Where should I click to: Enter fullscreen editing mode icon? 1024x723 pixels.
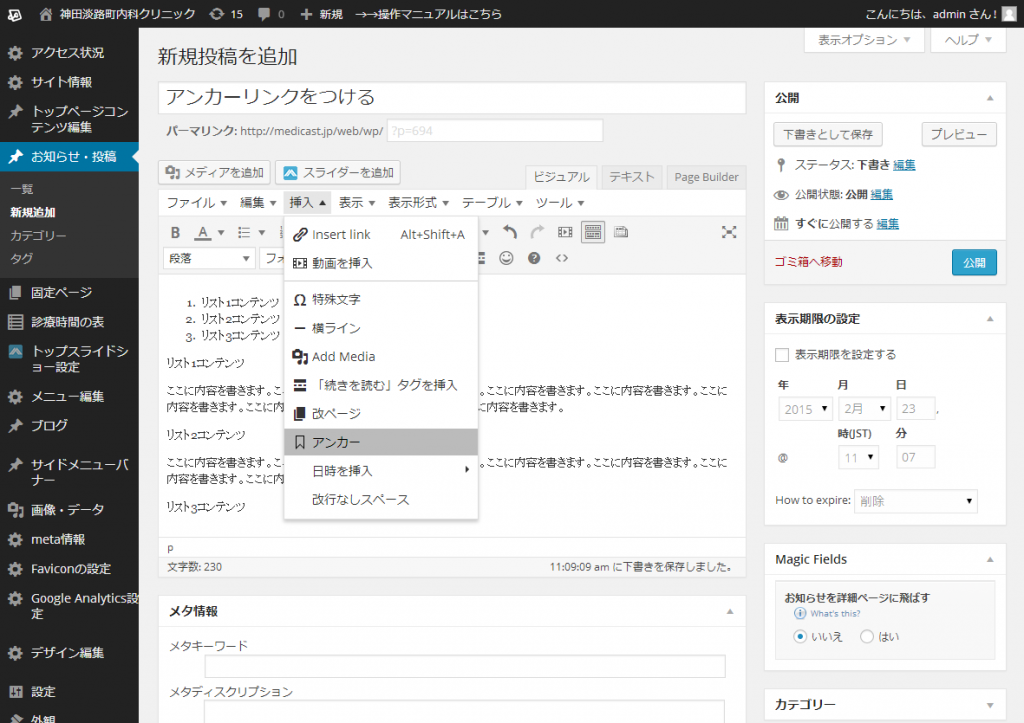[729, 232]
